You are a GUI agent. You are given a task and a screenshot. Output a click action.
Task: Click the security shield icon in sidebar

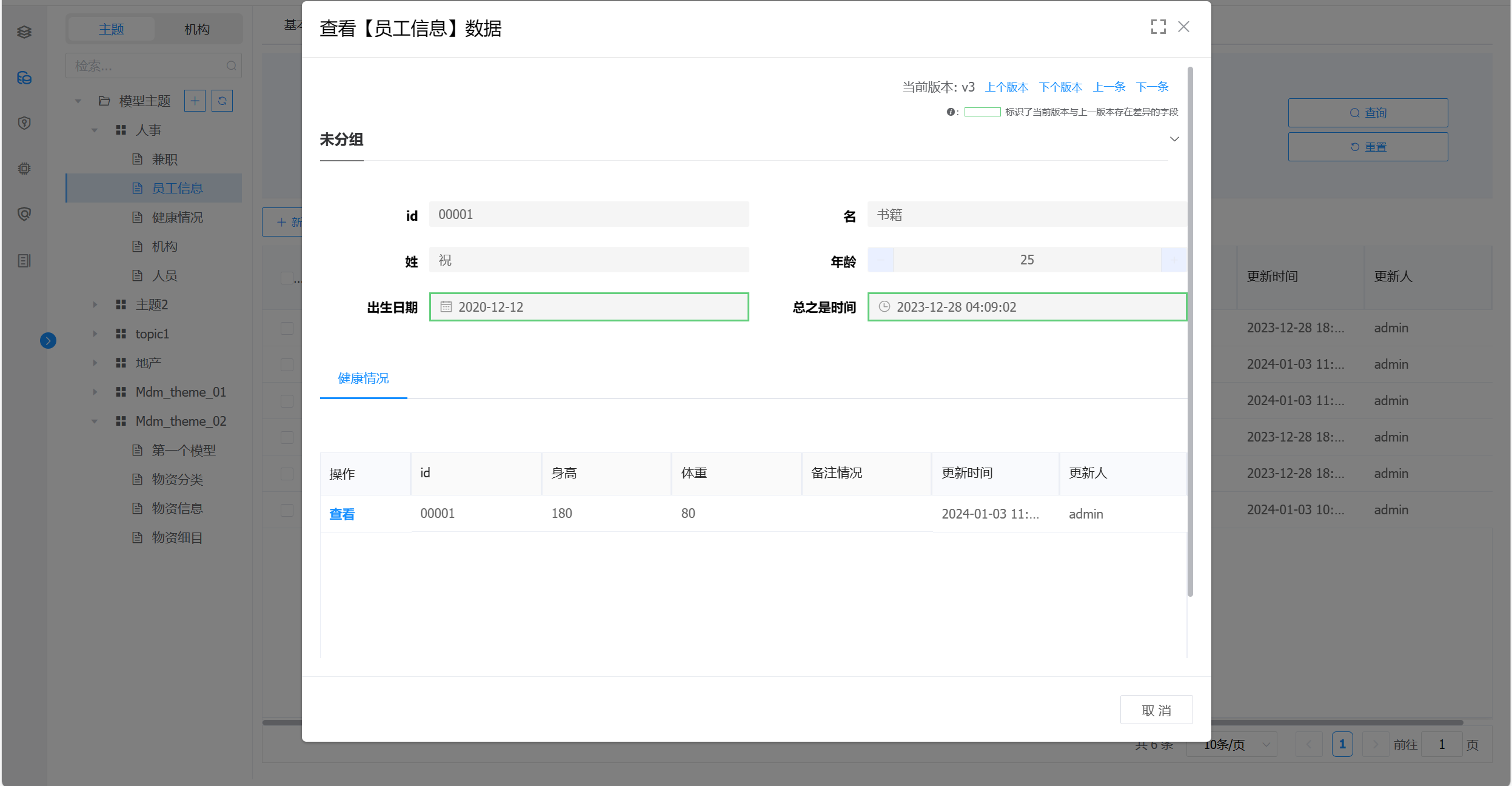pyautogui.click(x=24, y=214)
